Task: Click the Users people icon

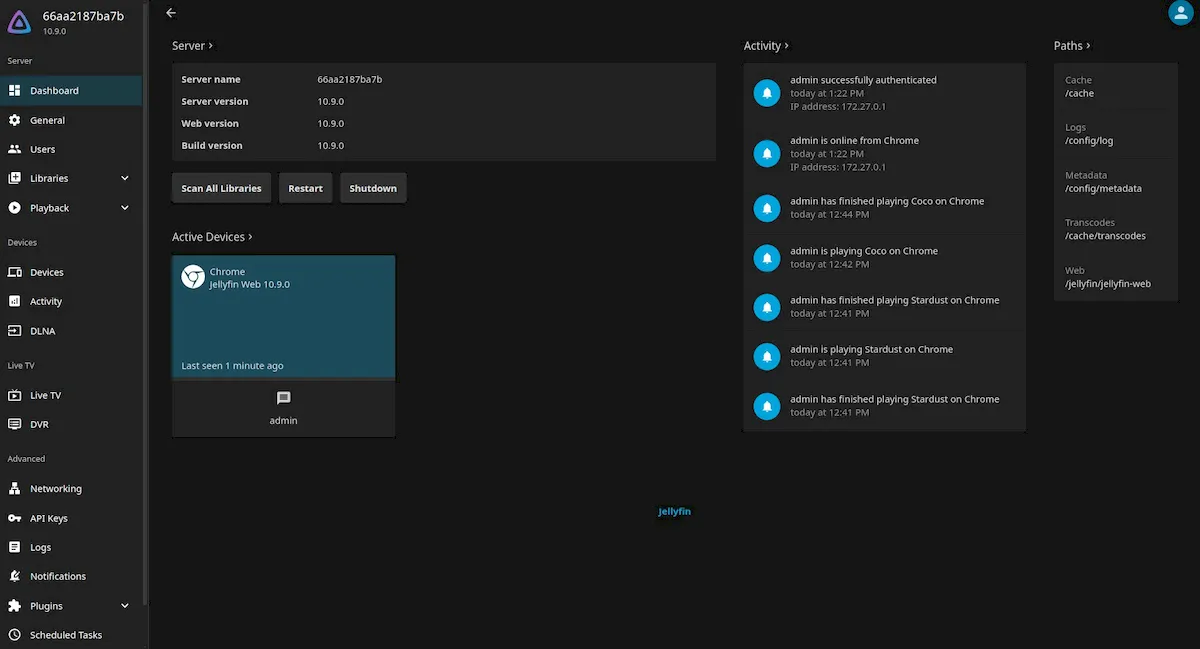Action: click(14, 149)
